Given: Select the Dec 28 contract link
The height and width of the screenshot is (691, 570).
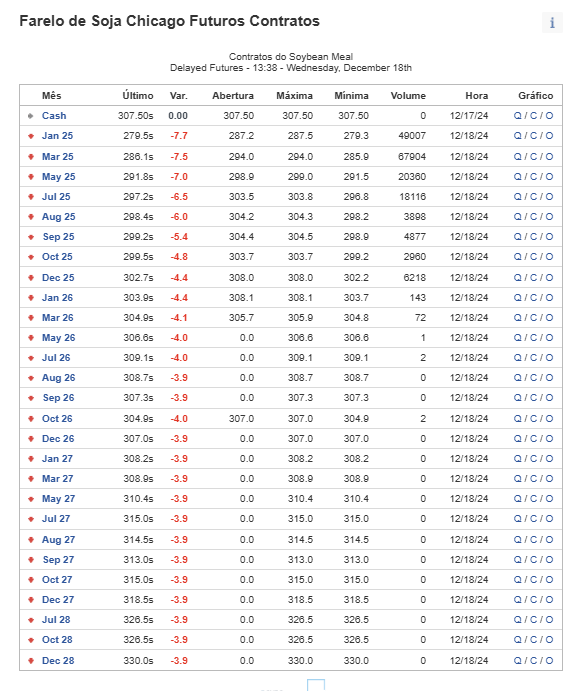Looking at the screenshot, I should (x=58, y=661).
